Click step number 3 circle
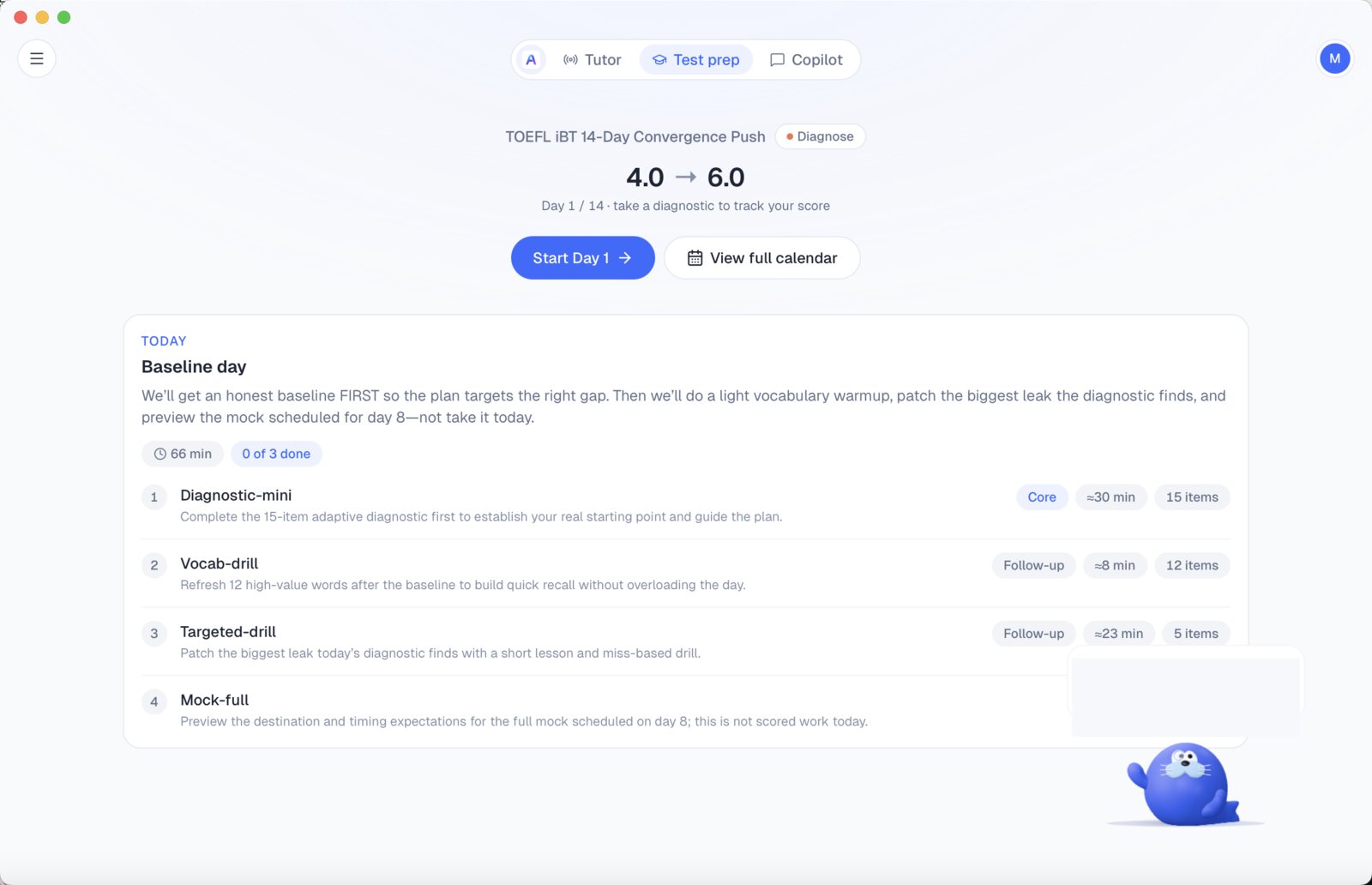The height and width of the screenshot is (885, 1372). [x=154, y=634]
